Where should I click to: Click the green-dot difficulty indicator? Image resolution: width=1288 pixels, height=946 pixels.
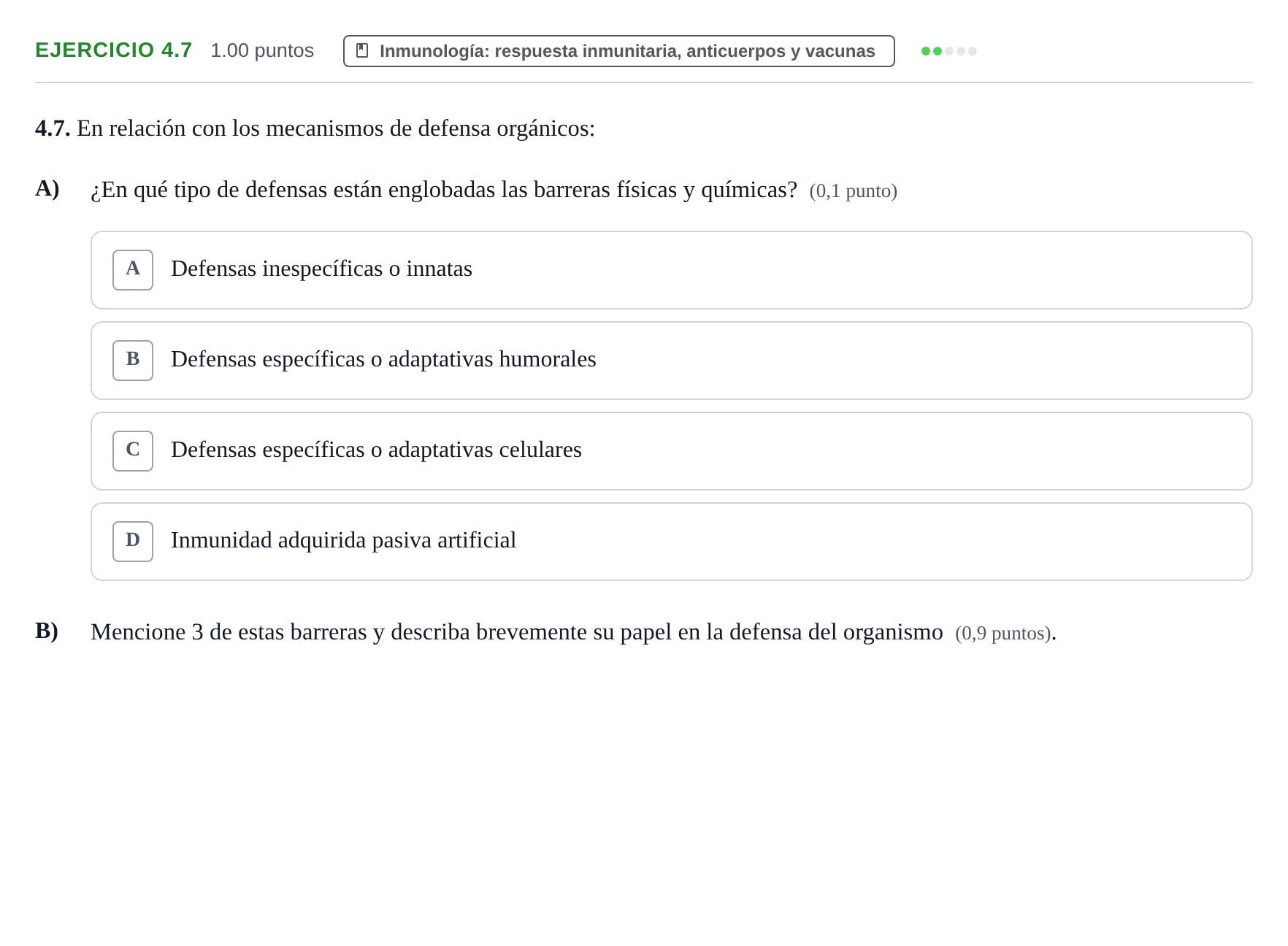(948, 51)
